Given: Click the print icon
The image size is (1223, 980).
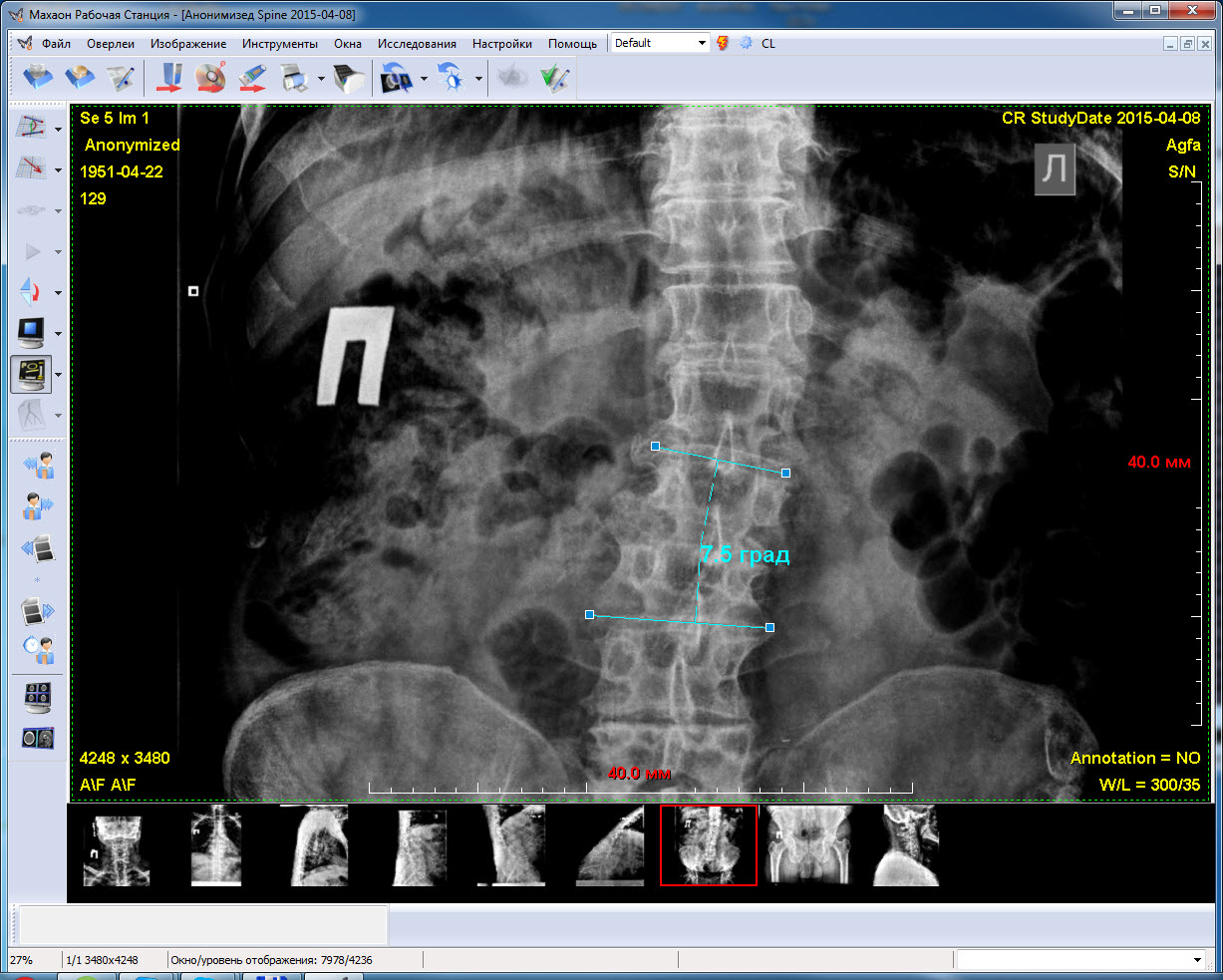Looking at the screenshot, I should (294, 77).
